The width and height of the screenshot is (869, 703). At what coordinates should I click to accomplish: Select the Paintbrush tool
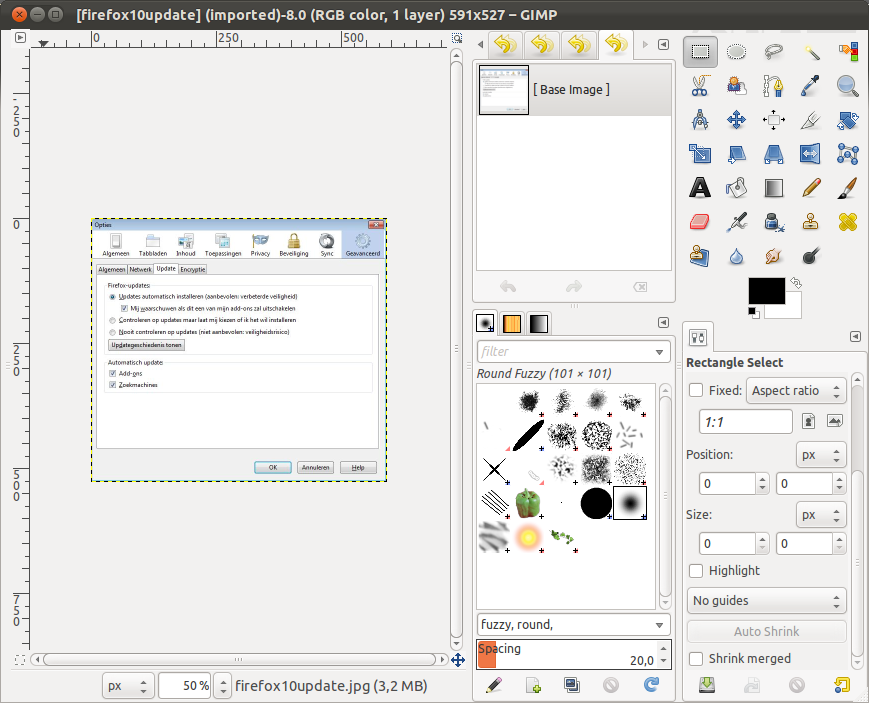click(848, 187)
